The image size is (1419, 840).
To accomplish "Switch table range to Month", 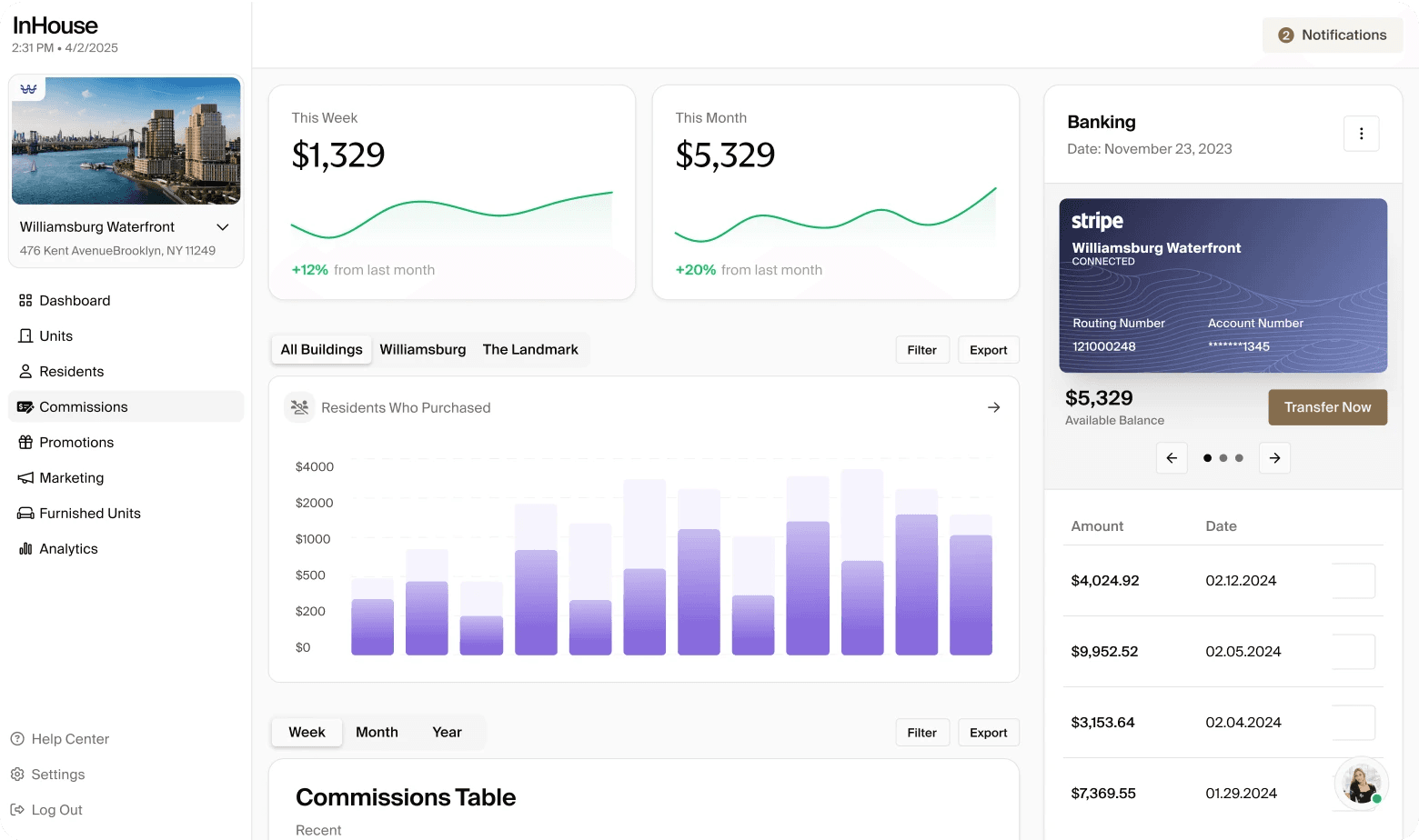I will click(x=377, y=732).
